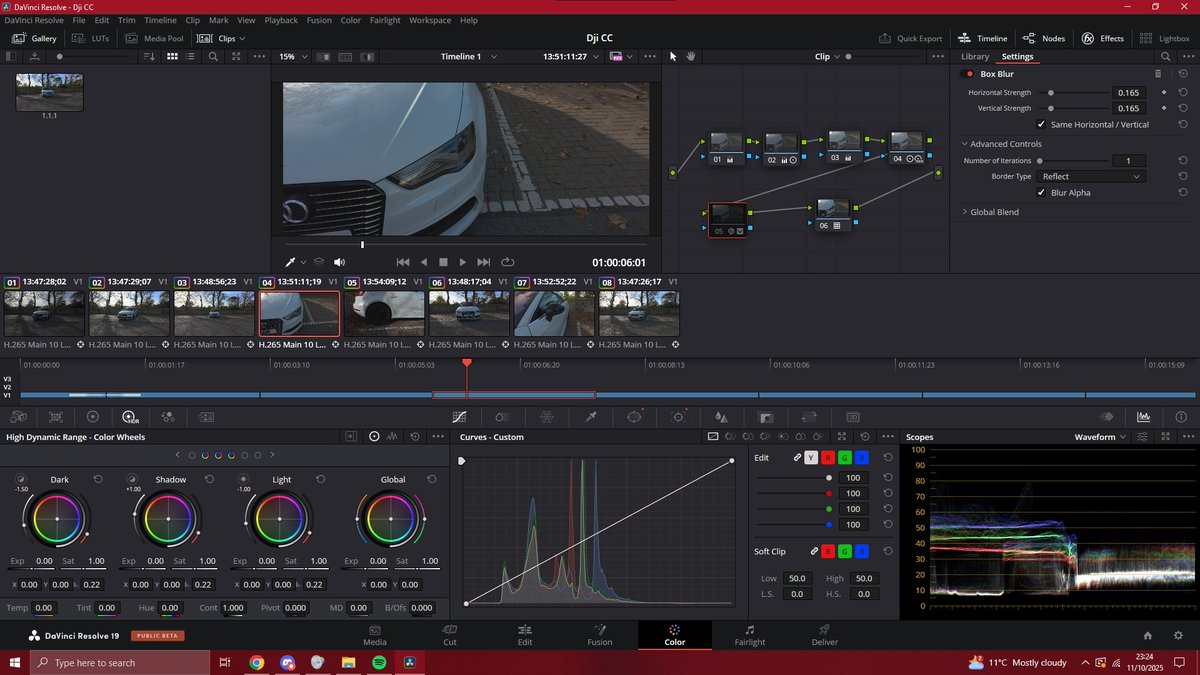Reset the Dark zone color wheel

[x=98, y=479]
